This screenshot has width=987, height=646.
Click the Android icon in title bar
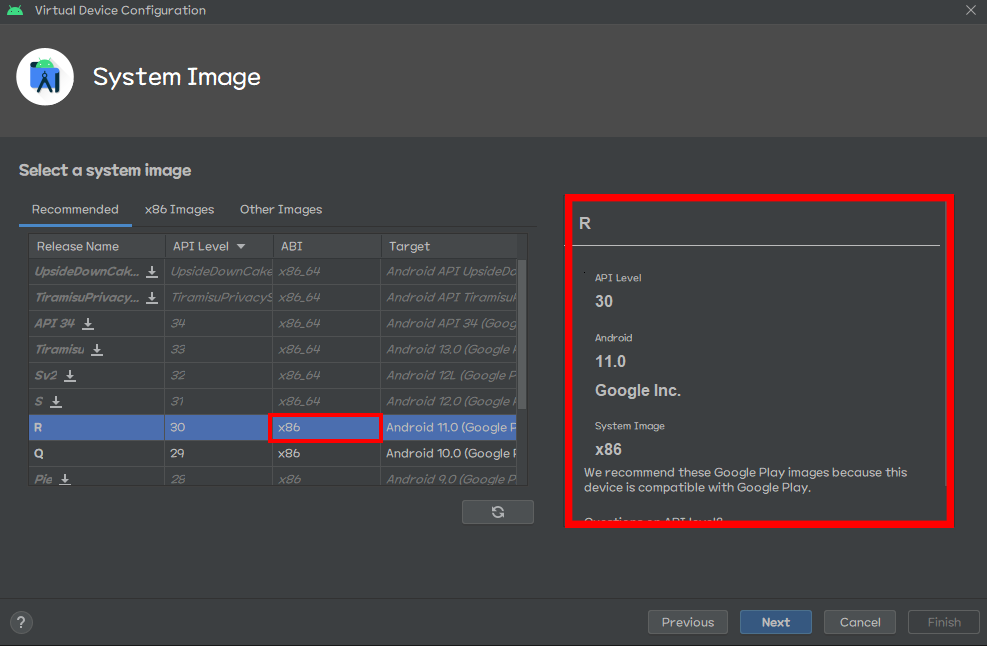point(15,10)
